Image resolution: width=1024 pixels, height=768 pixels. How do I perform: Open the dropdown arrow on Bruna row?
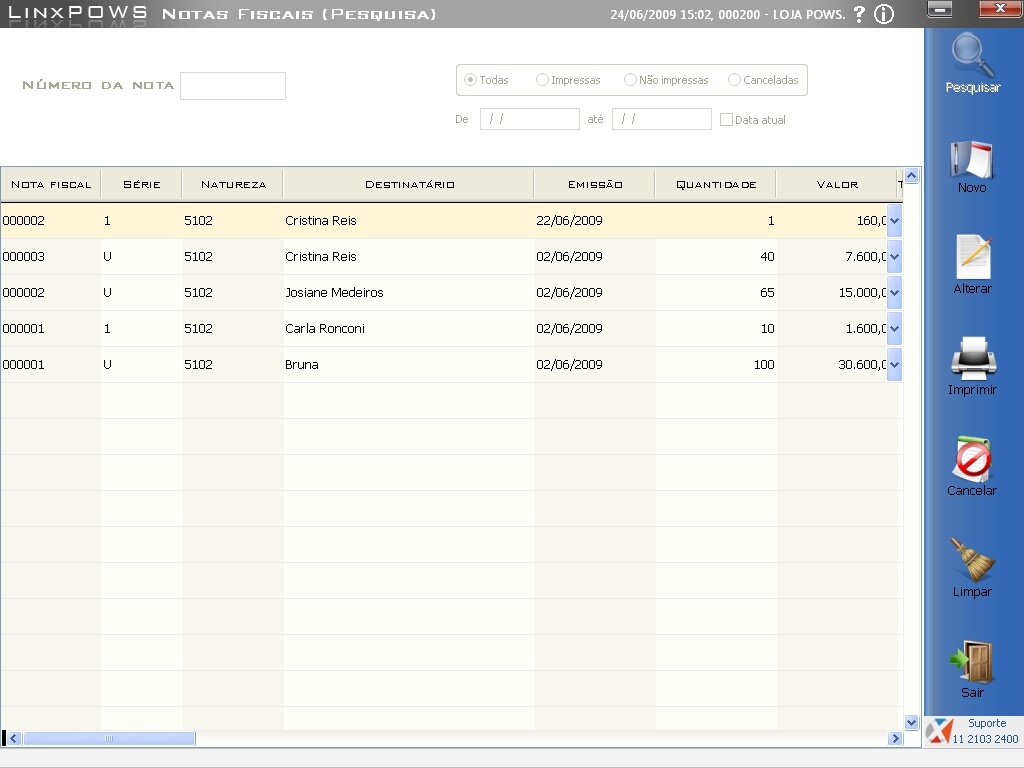[x=894, y=365]
